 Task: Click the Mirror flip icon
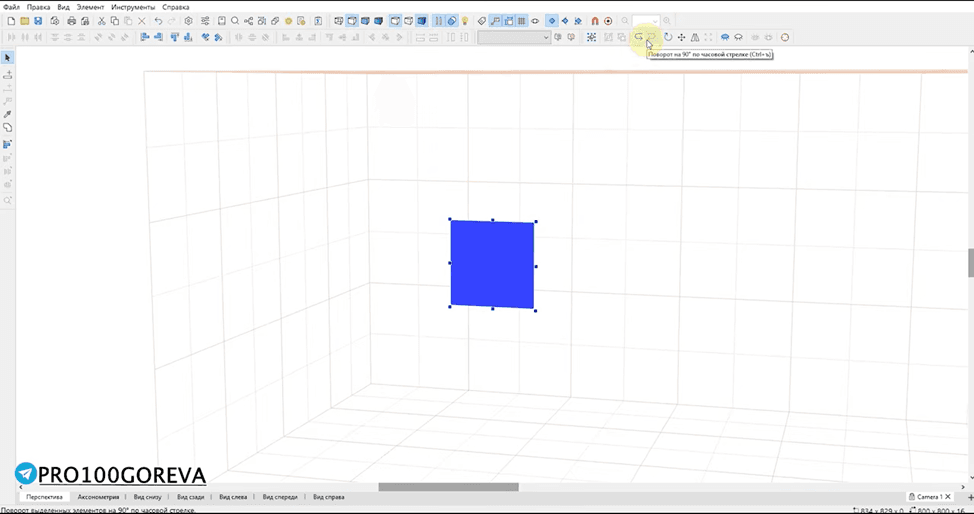[x=695, y=37]
